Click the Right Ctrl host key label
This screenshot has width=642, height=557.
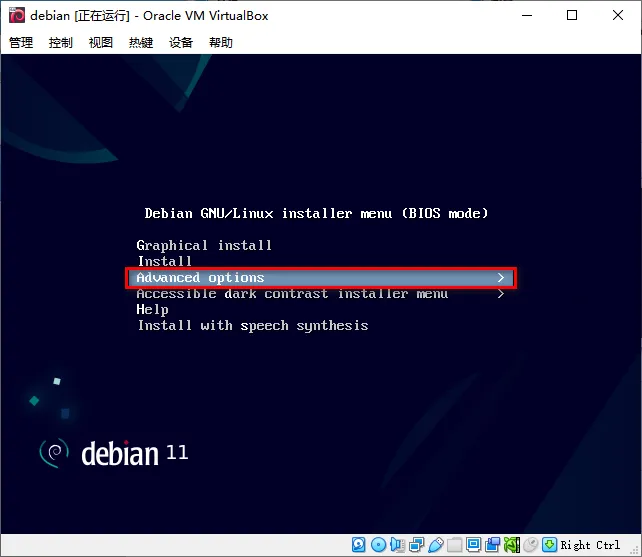590,545
